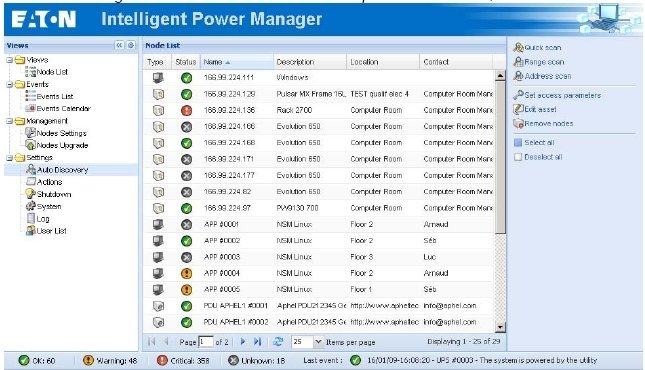The height and width of the screenshot is (370, 645).
Task: Click the OK status icon for 166.99.224.111
Action: 186,77
